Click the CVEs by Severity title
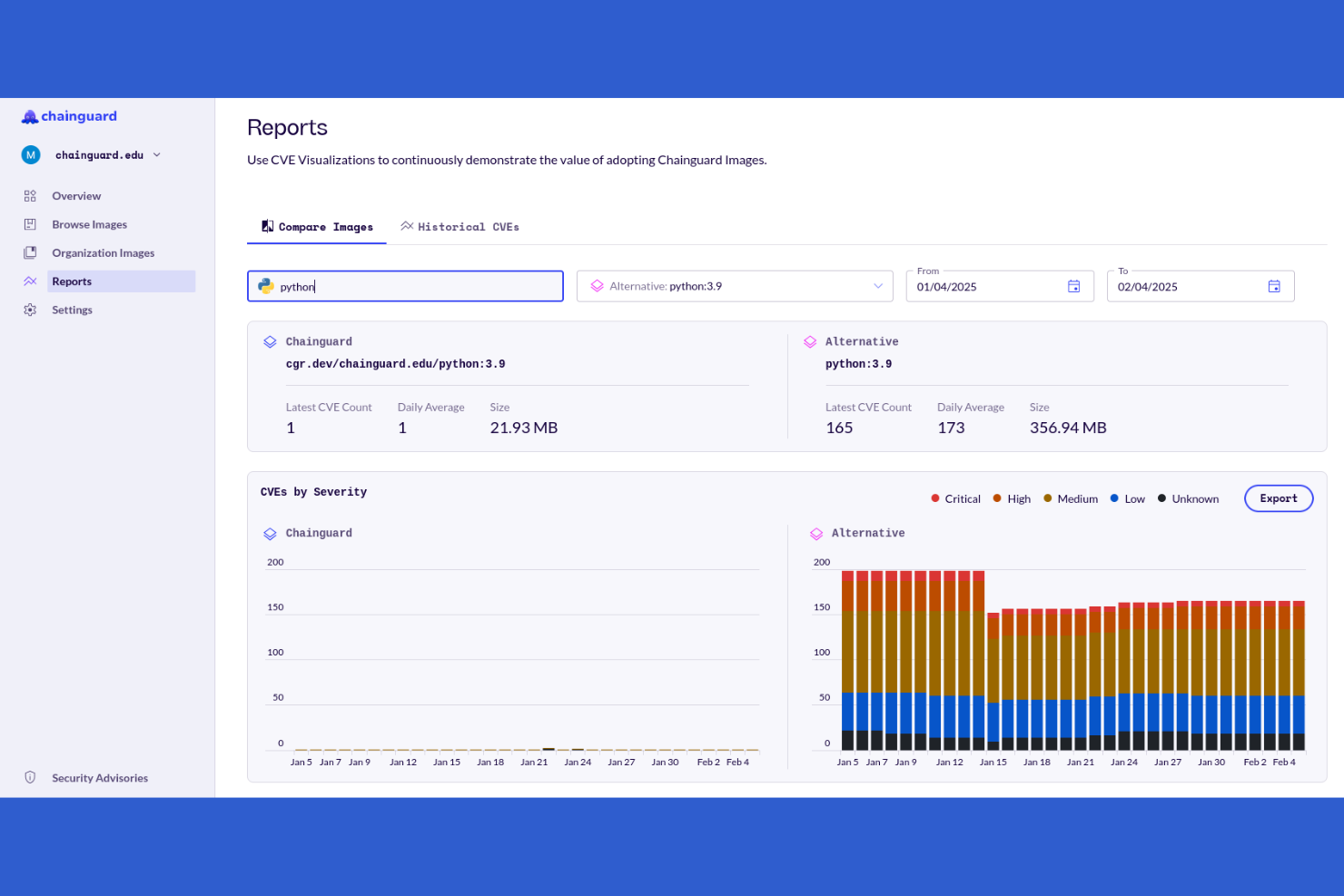Image resolution: width=1344 pixels, height=896 pixels. [313, 492]
